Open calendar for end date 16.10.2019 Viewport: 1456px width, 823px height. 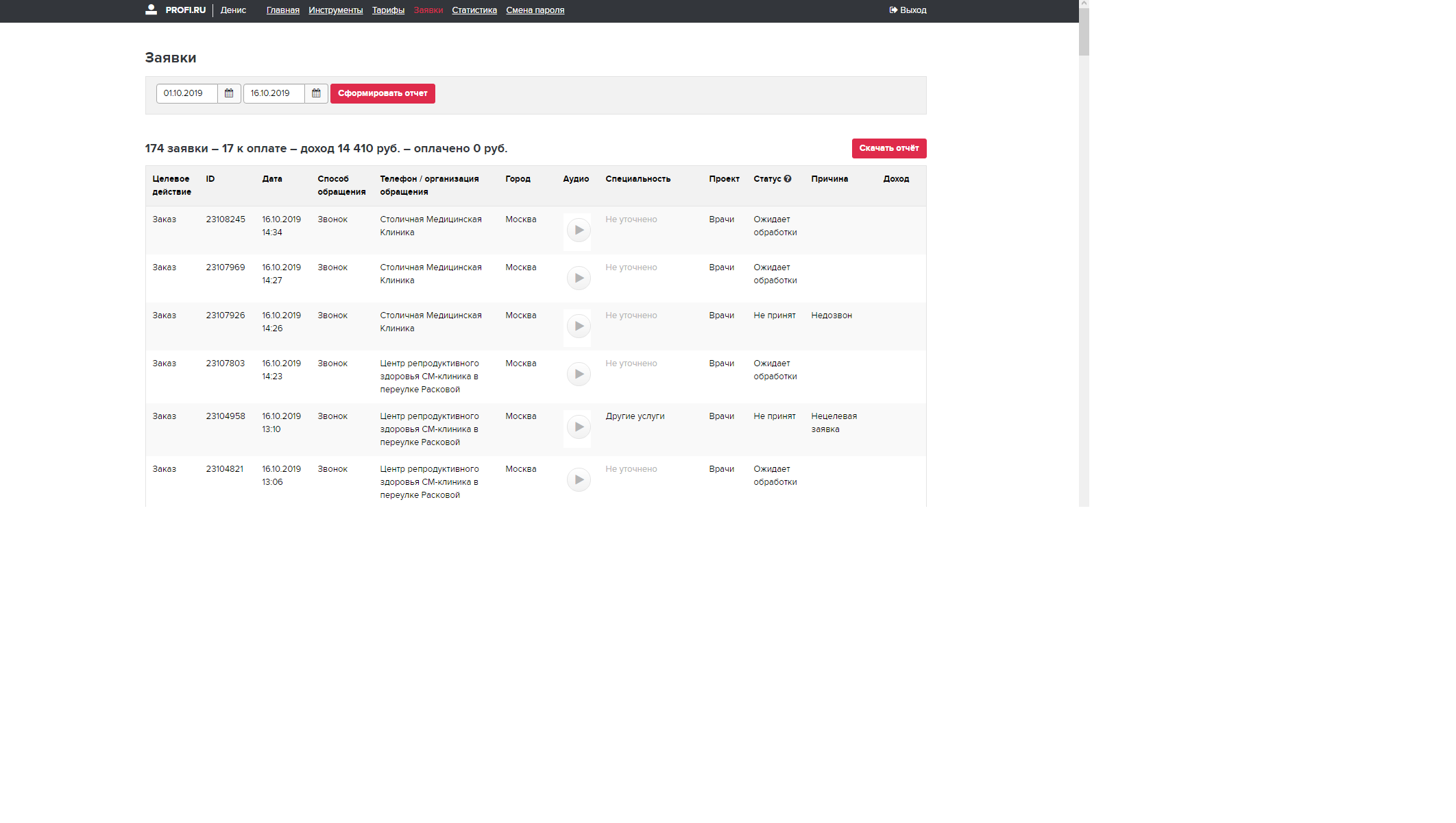[316, 93]
